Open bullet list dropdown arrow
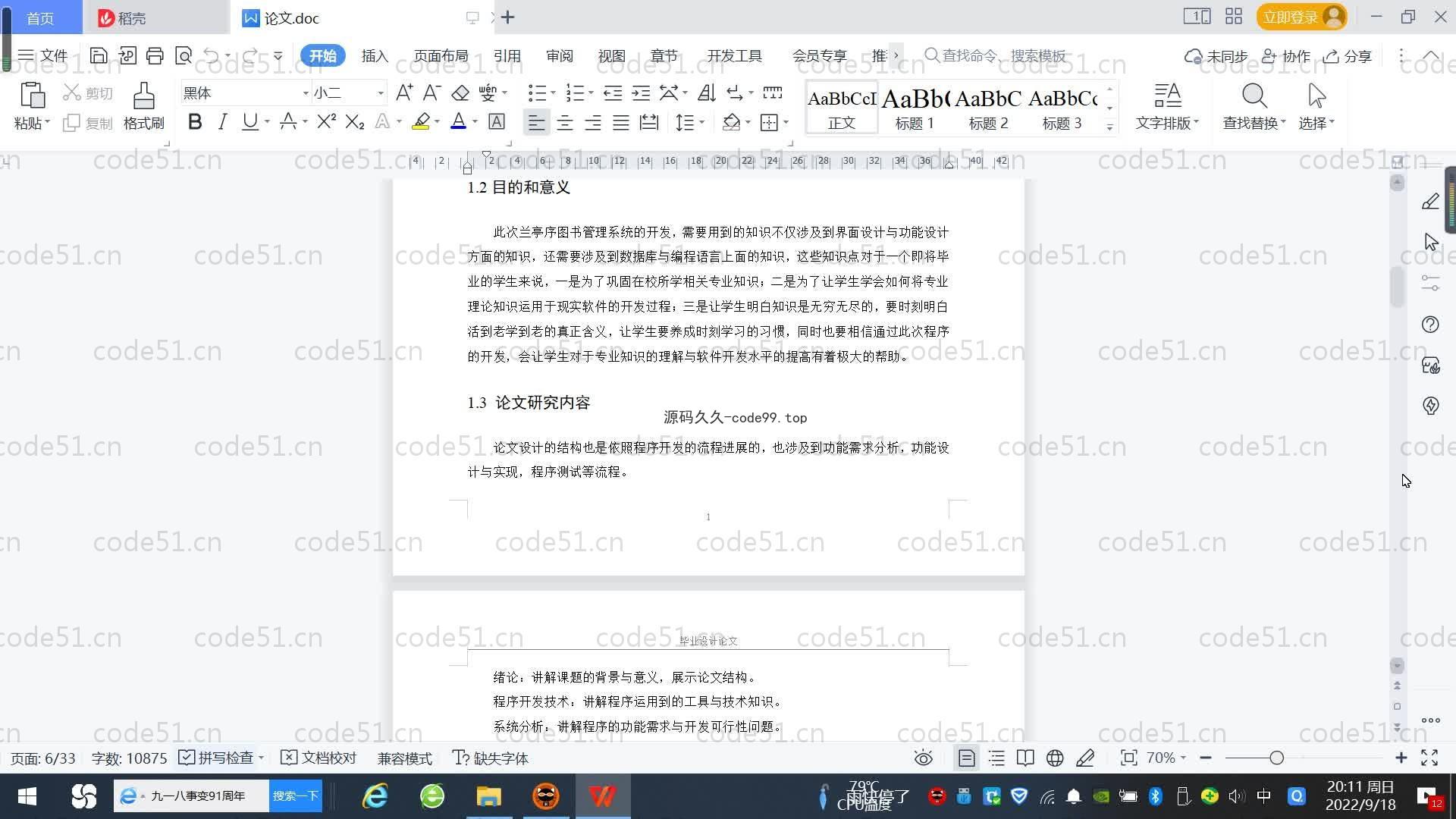This screenshot has height=819, width=1456. coord(553,93)
